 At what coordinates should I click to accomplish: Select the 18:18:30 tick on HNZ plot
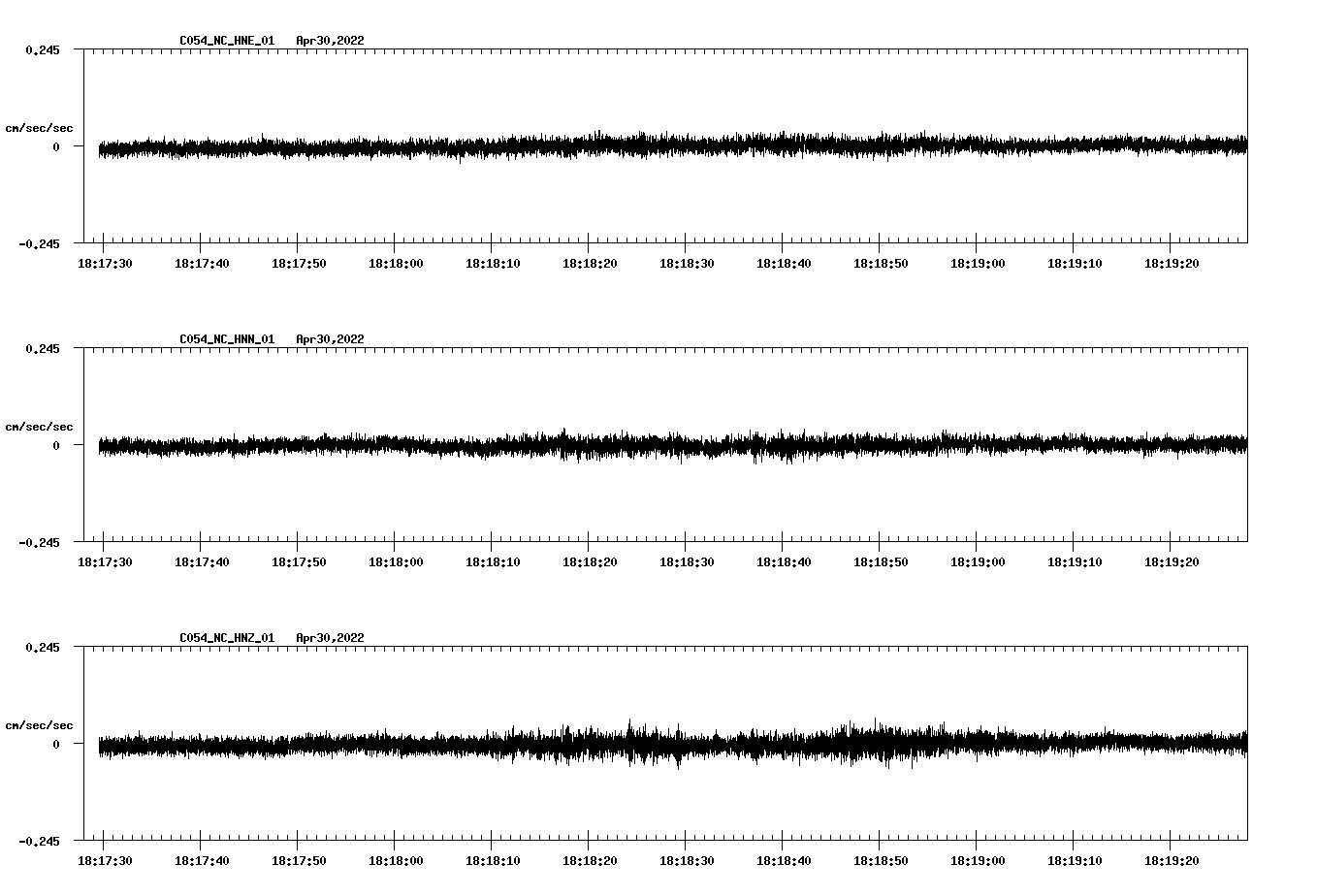tap(686, 838)
